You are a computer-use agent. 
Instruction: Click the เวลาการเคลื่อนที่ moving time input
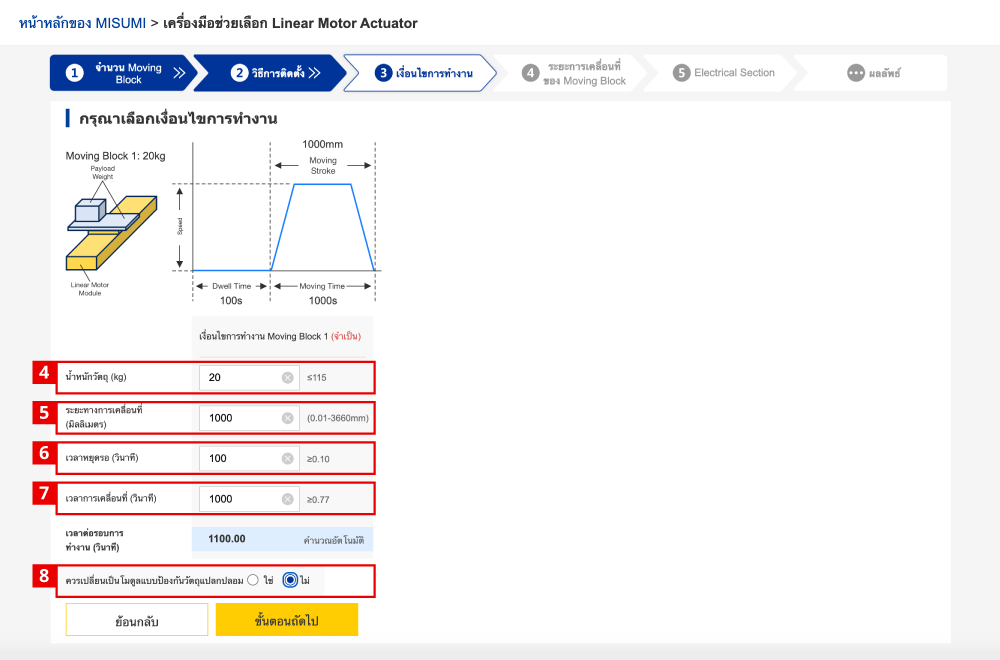[x=249, y=499]
